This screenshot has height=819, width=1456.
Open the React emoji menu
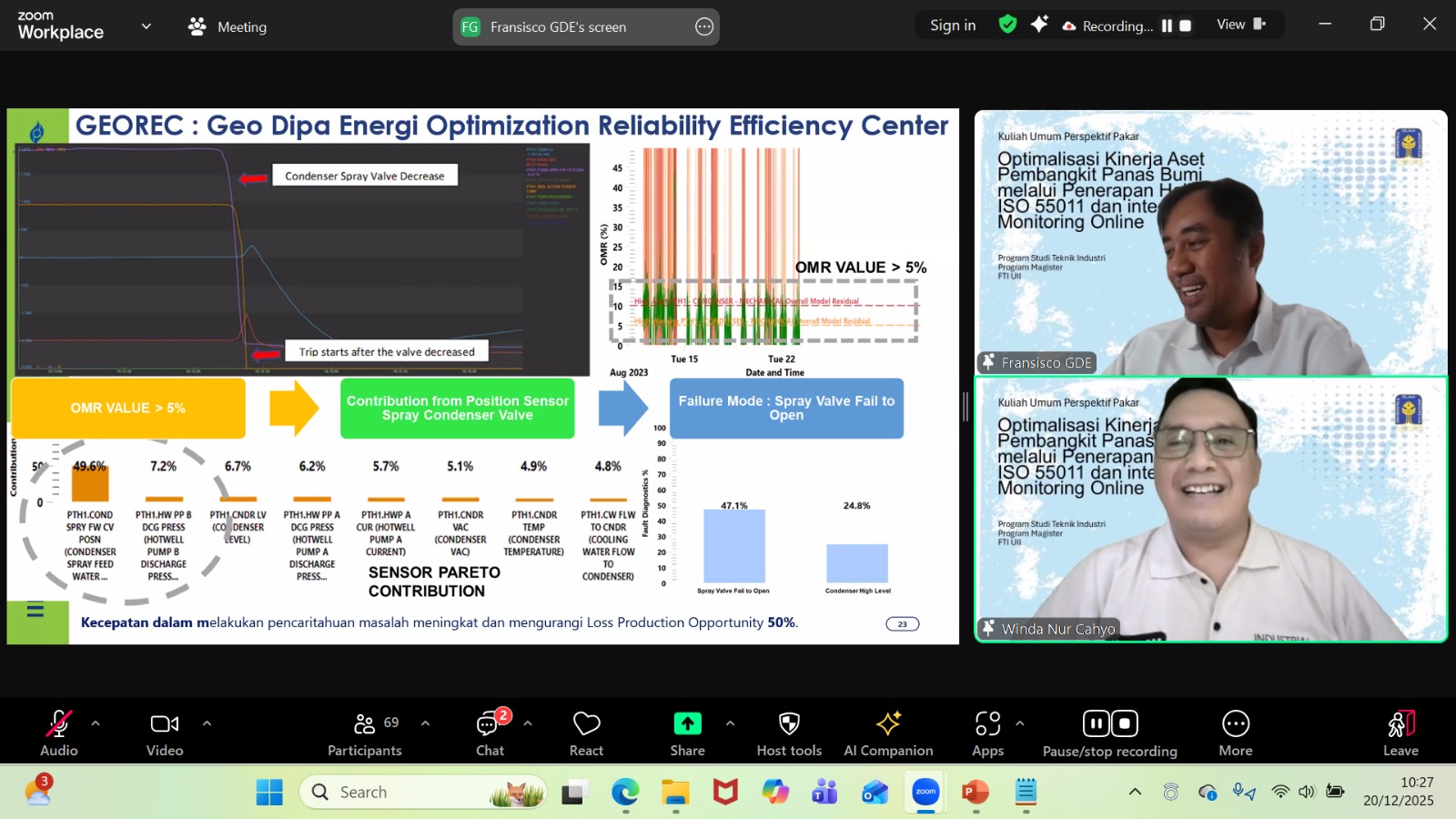(x=586, y=732)
